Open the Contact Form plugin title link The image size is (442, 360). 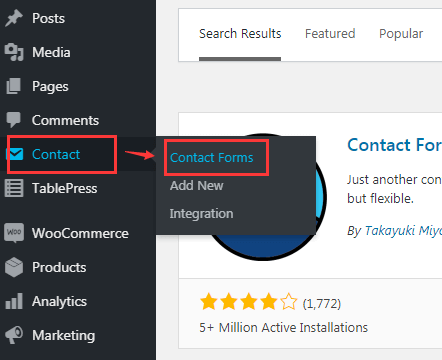395,145
